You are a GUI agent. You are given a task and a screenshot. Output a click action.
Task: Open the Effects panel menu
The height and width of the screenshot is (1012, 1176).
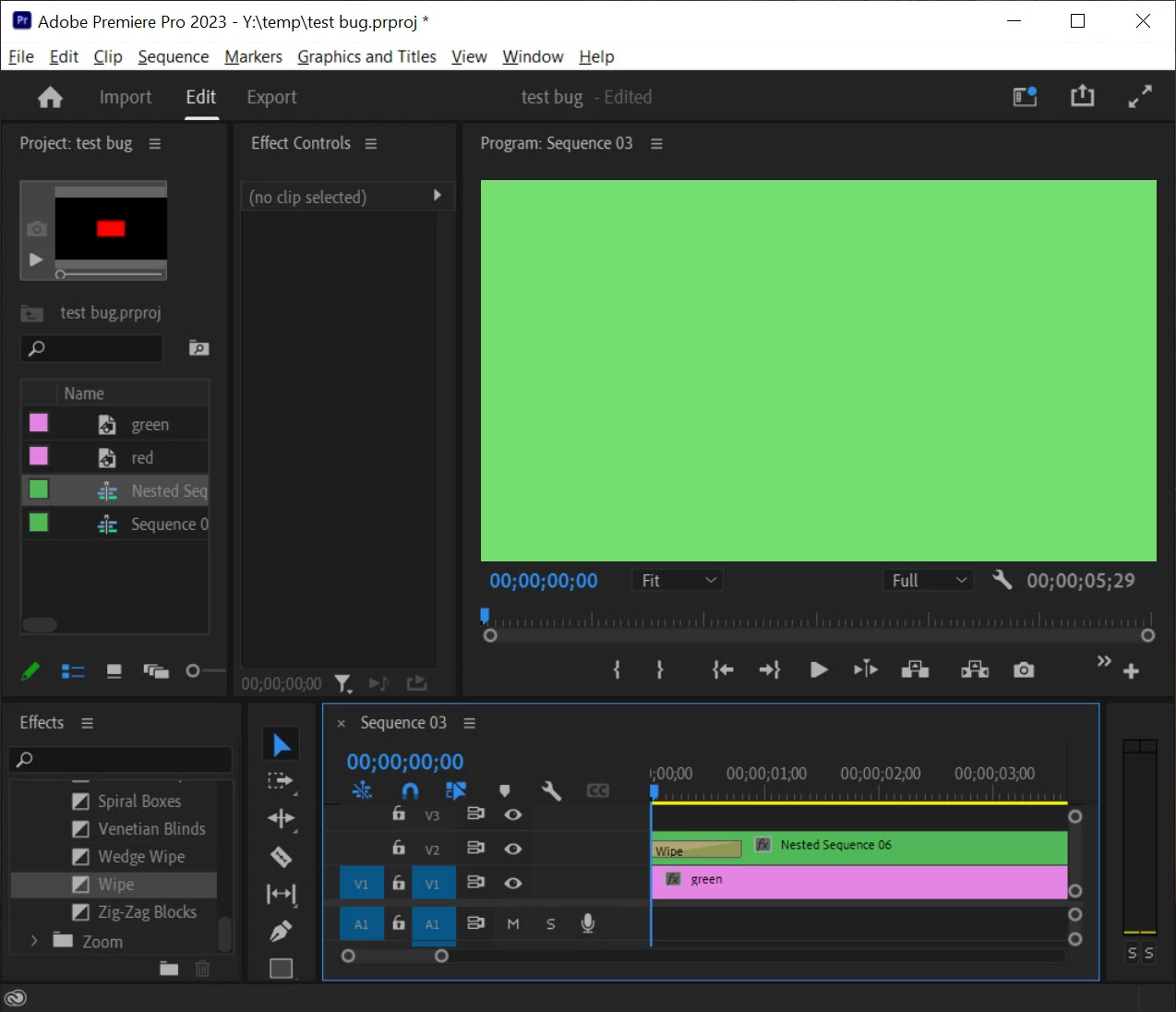click(88, 723)
